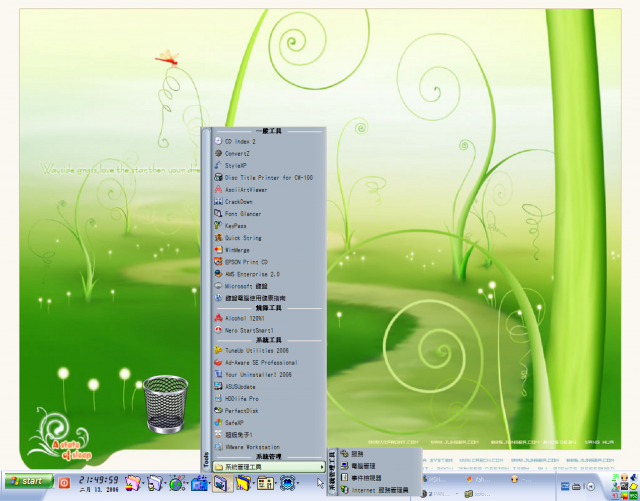The height and width of the screenshot is (501, 640).
Task: Launch Alcohol 120% from the menu
Action: click(x=269, y=318)
